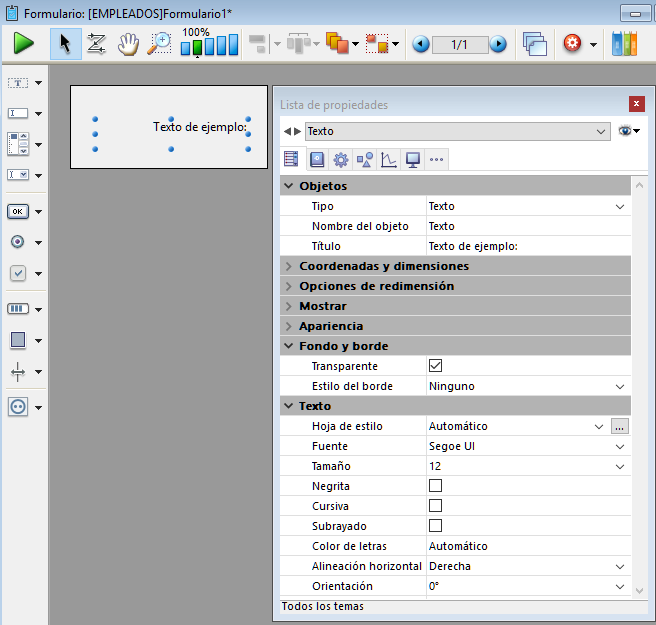Uncheck the Transparente checkbox
Image resolution: width=656 pixels, height=625 pixels.
(x=435, y=366)
